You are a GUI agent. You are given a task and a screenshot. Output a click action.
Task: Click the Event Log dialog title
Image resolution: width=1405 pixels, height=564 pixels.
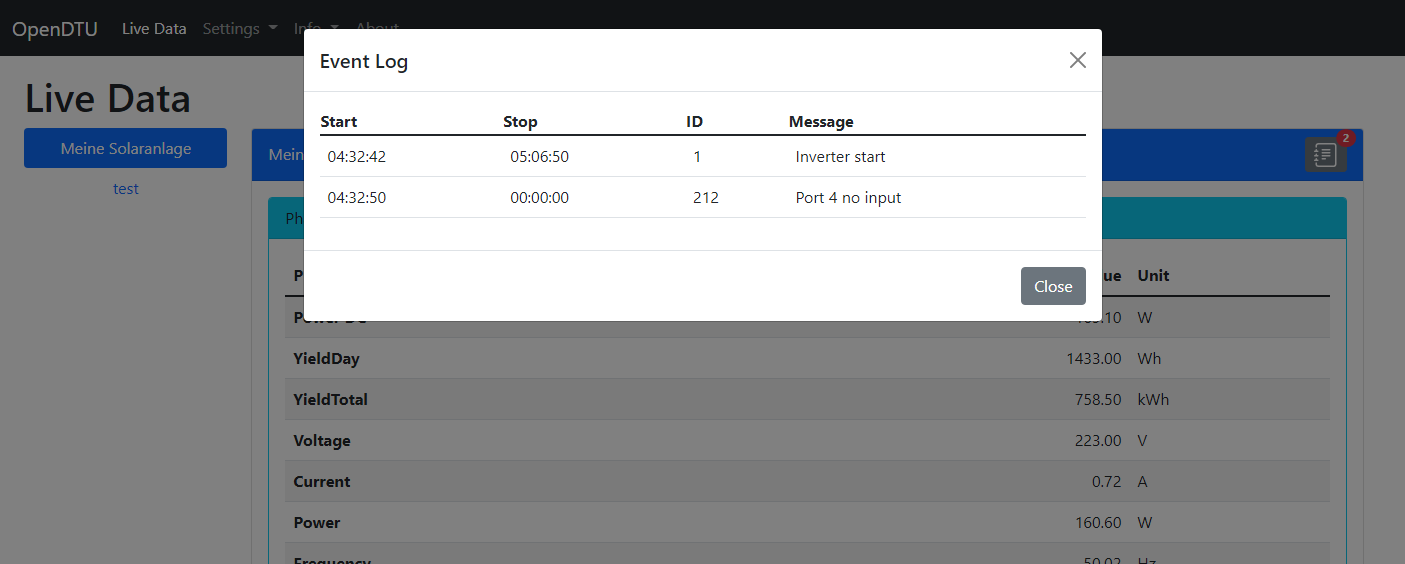[x=364, y=61]
